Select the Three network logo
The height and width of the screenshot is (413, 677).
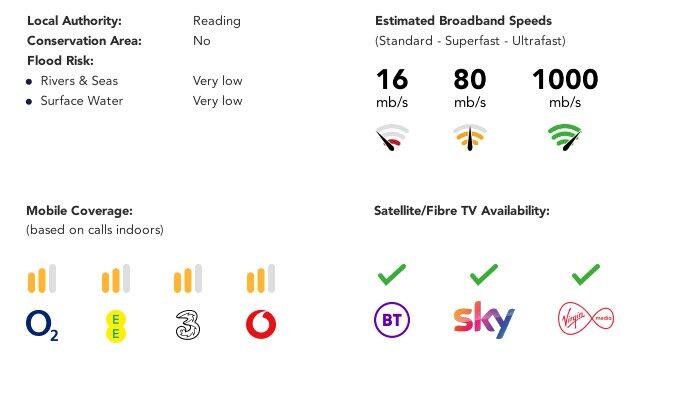[188, 325]
